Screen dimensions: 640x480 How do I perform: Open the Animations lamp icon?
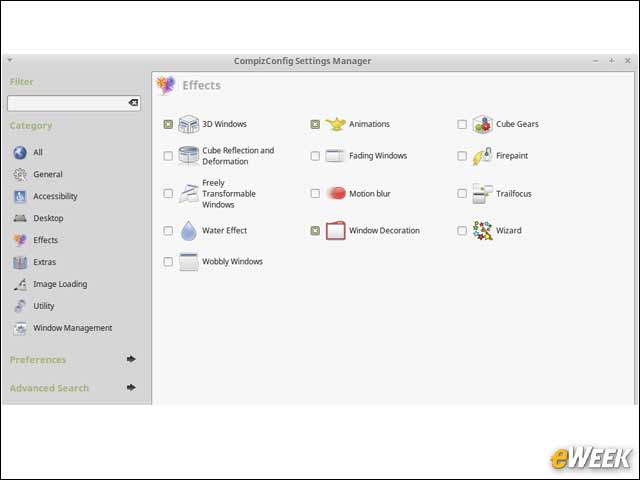(336, 124)
